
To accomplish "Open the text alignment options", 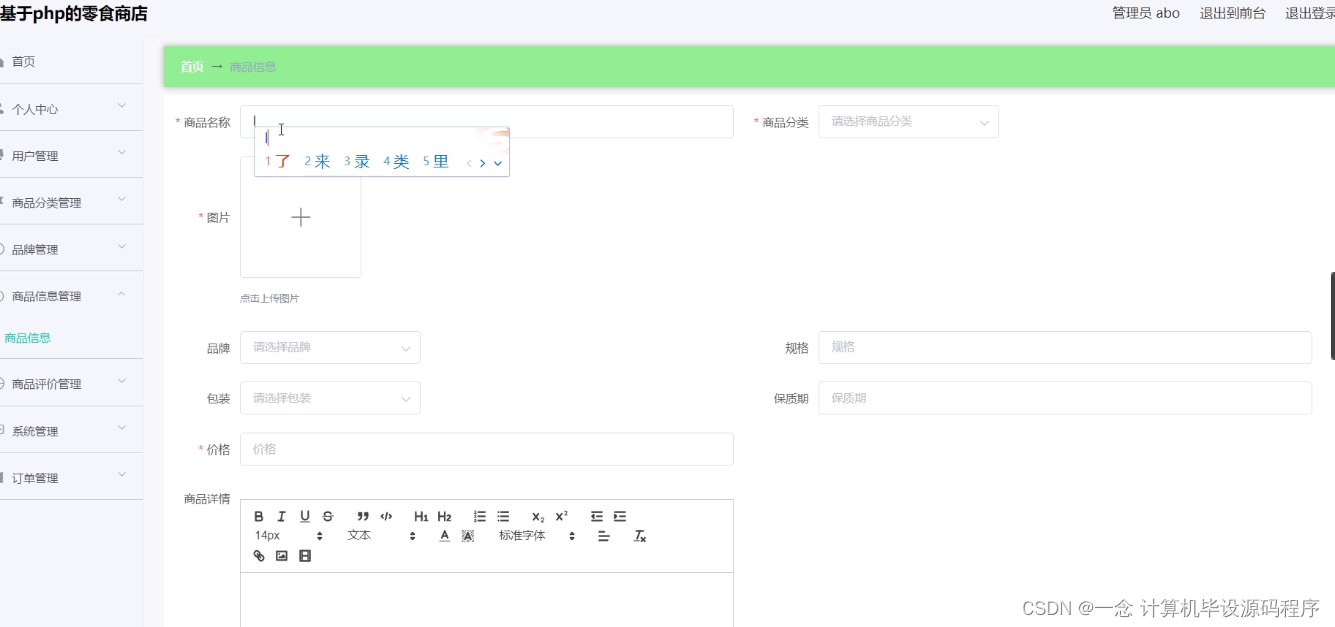I will click(604, 536).
